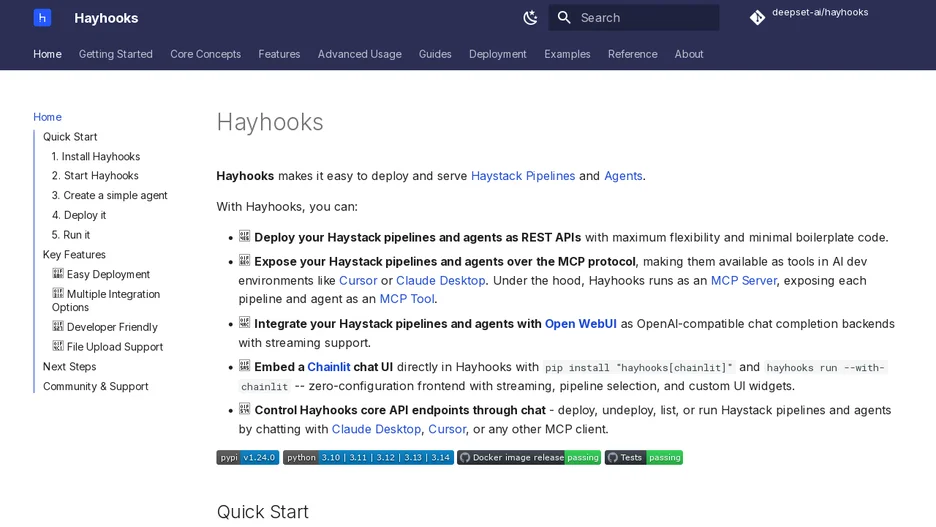Click the Quick Start section heading
The image size is (936, 527).
click(x=263, y=511)
